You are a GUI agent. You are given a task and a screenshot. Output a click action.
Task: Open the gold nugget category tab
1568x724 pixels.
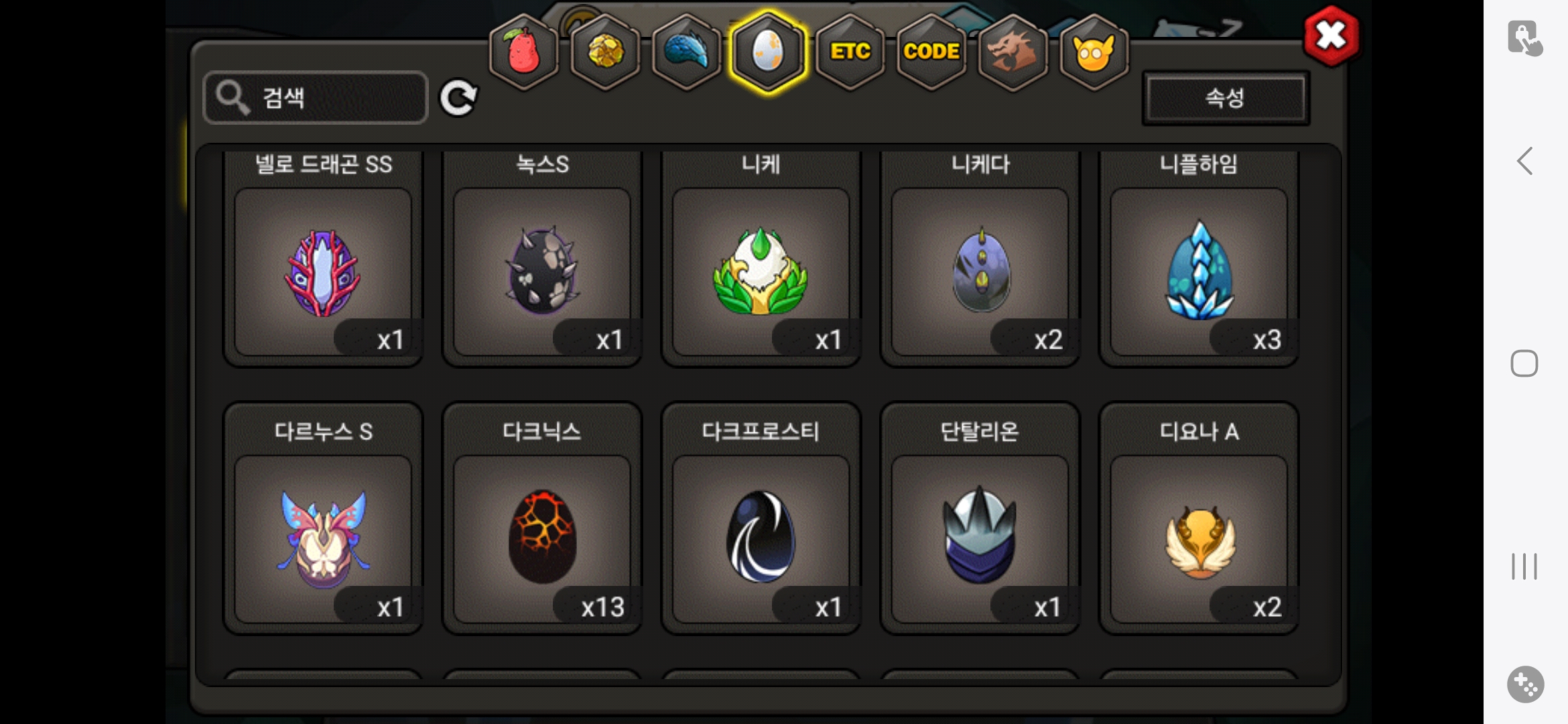tap(605, 52)
